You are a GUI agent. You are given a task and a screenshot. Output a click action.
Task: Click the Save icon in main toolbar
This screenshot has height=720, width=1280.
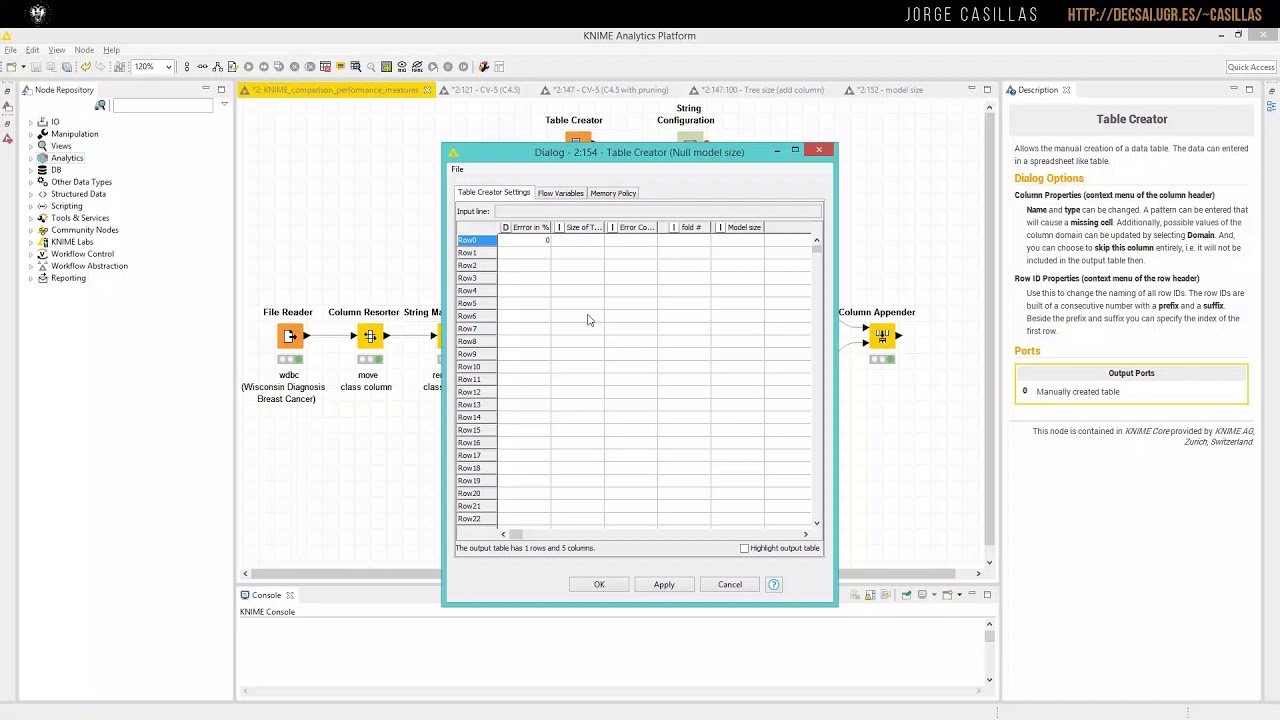tap(36, 67)
